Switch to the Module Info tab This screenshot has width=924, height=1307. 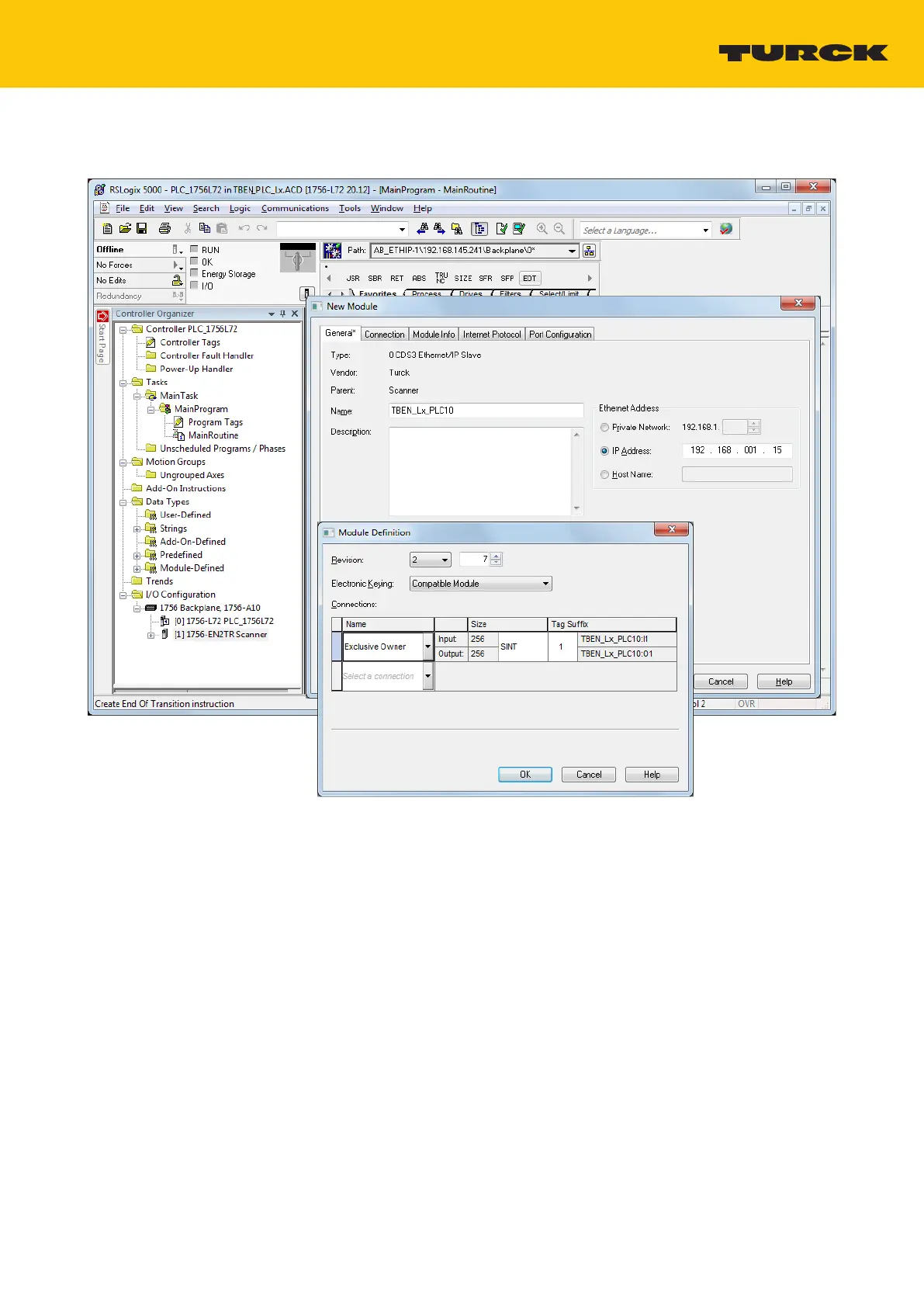[434, 335]
